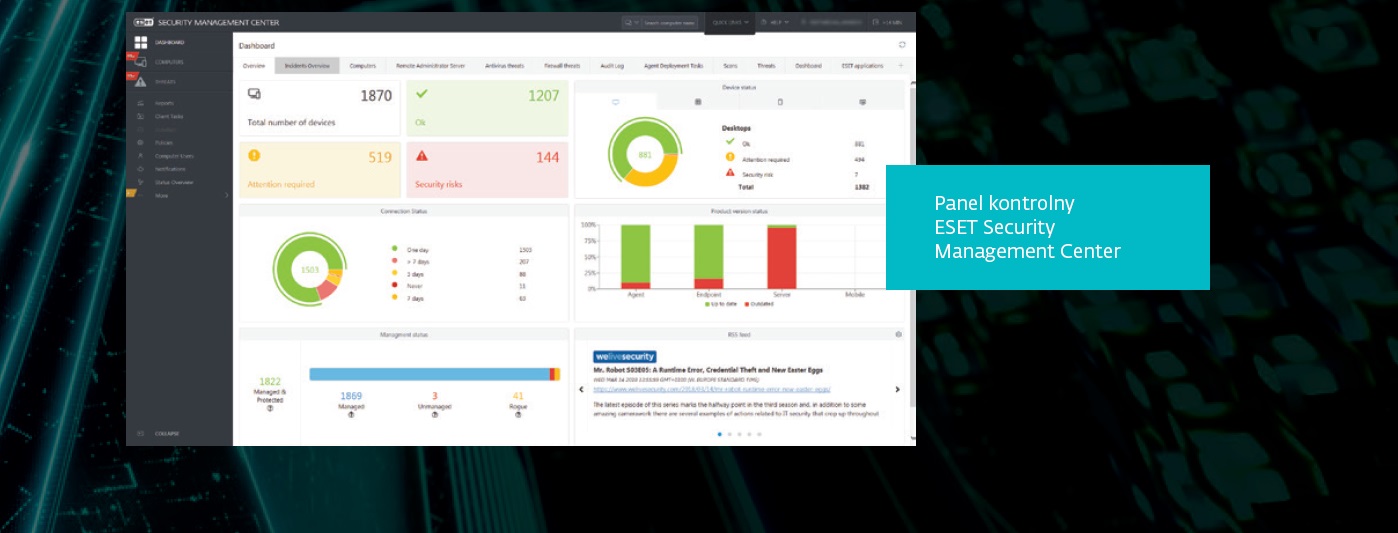This screenshot has width=1398, height=533.
Task: Switch to the Computers dashboard tab
Action: (x=363, y=66)
